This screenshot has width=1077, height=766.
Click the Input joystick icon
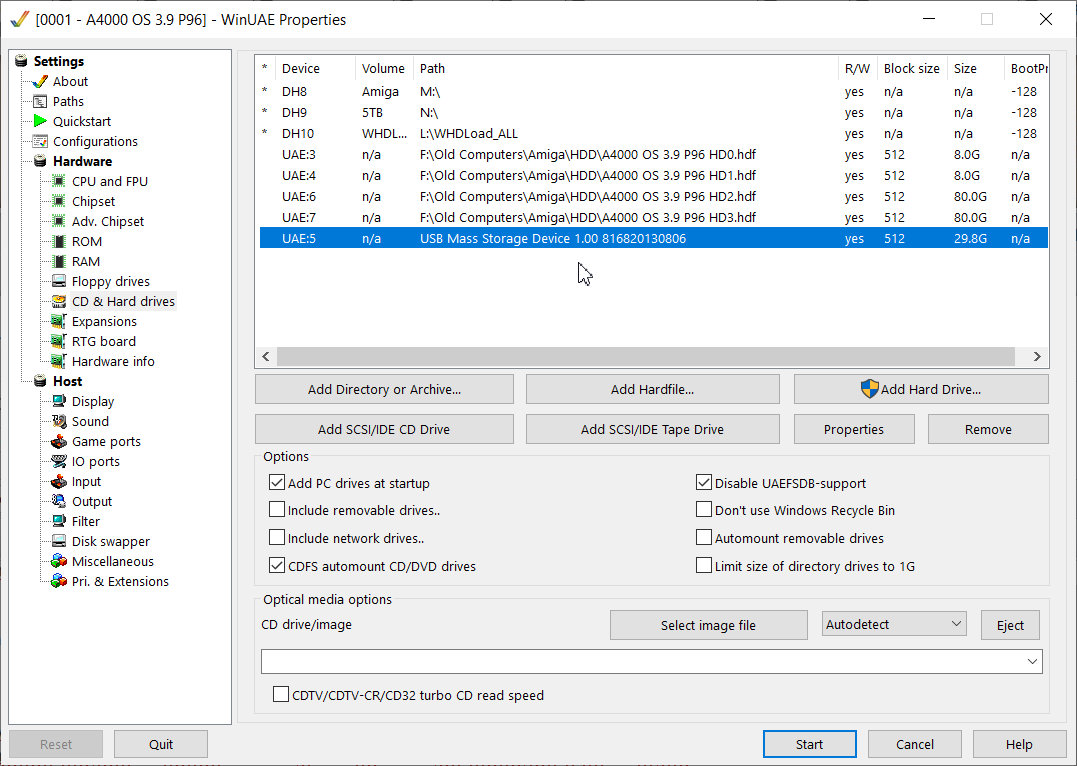(x=59, y=482)
